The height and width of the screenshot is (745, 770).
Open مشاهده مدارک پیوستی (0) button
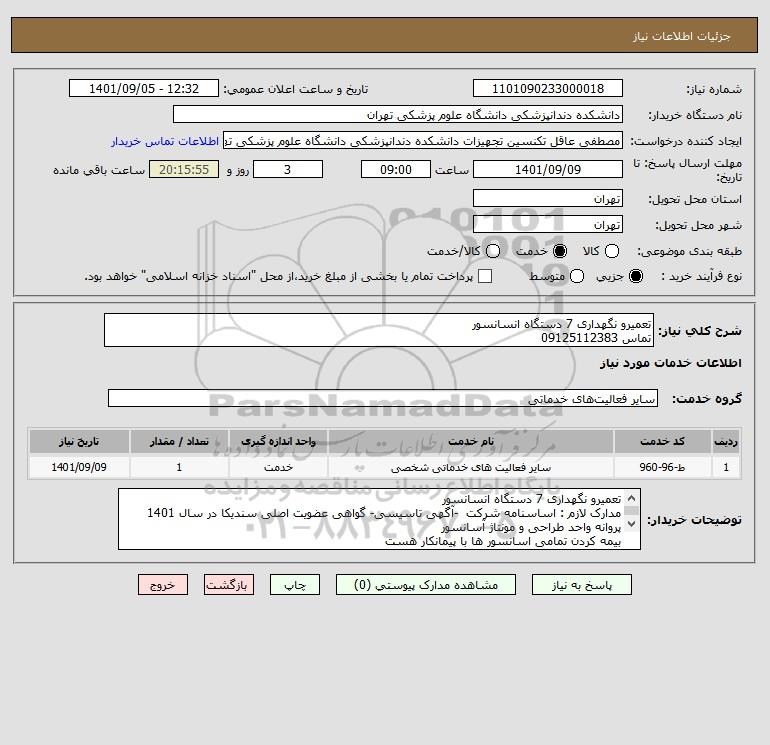click(x=426, y=585)
